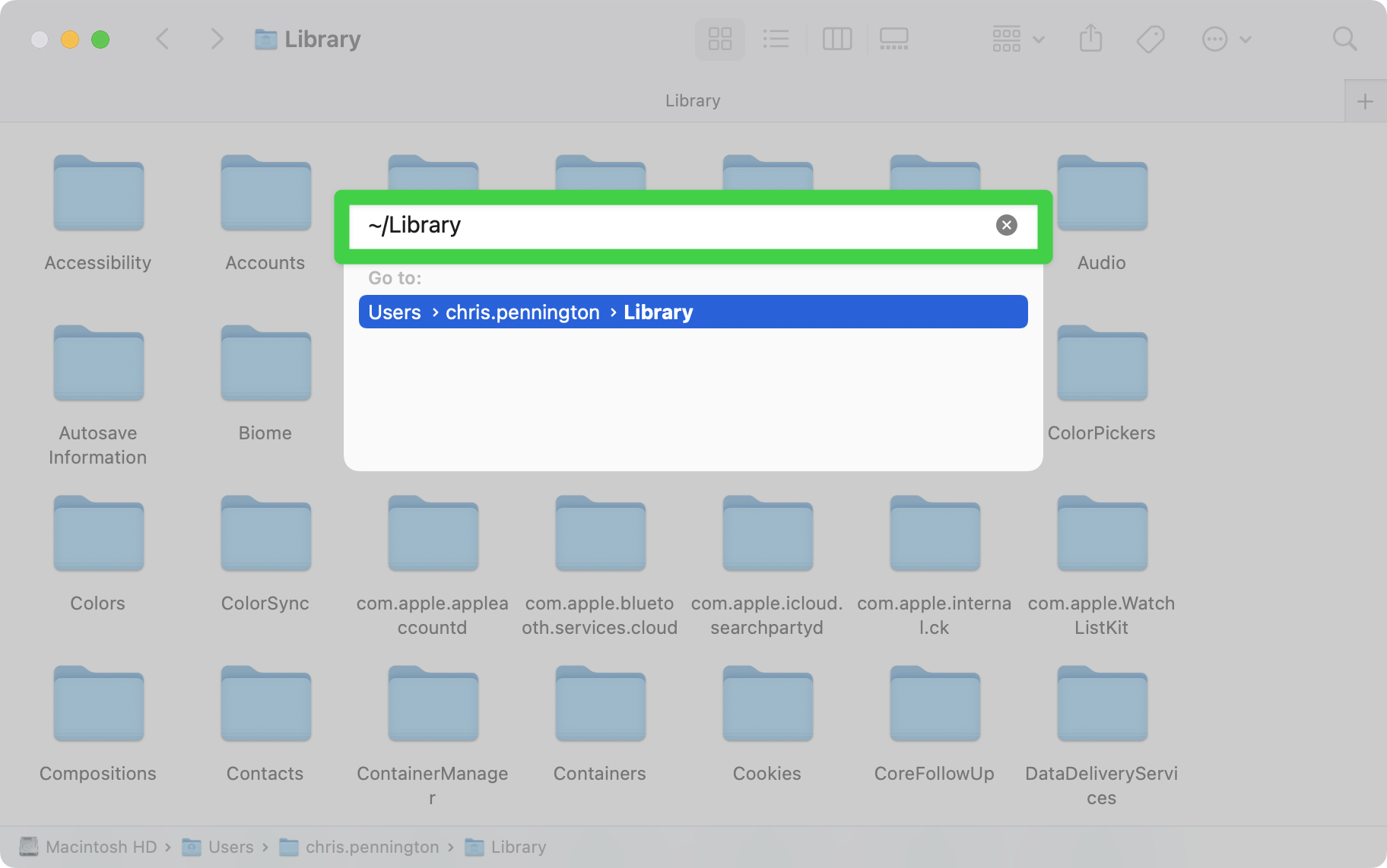Screen dimensions: 1387x868
Task: Select the Users › chris.pennington › Library suggestion
Action: [x=692, y=312]
